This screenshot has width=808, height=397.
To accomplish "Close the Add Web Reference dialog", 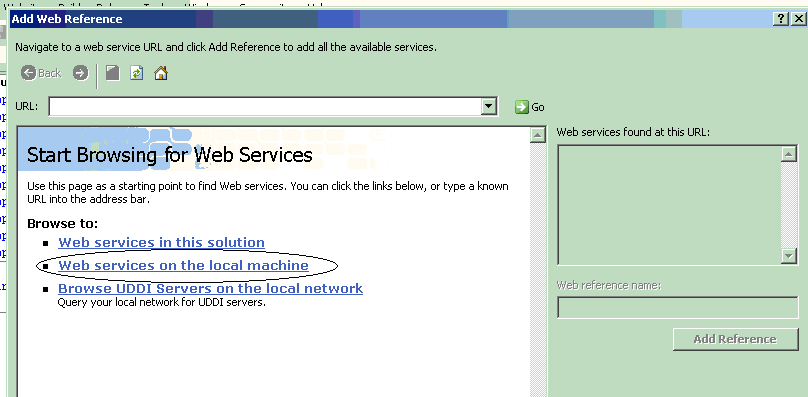I will (x=798, y=19).
